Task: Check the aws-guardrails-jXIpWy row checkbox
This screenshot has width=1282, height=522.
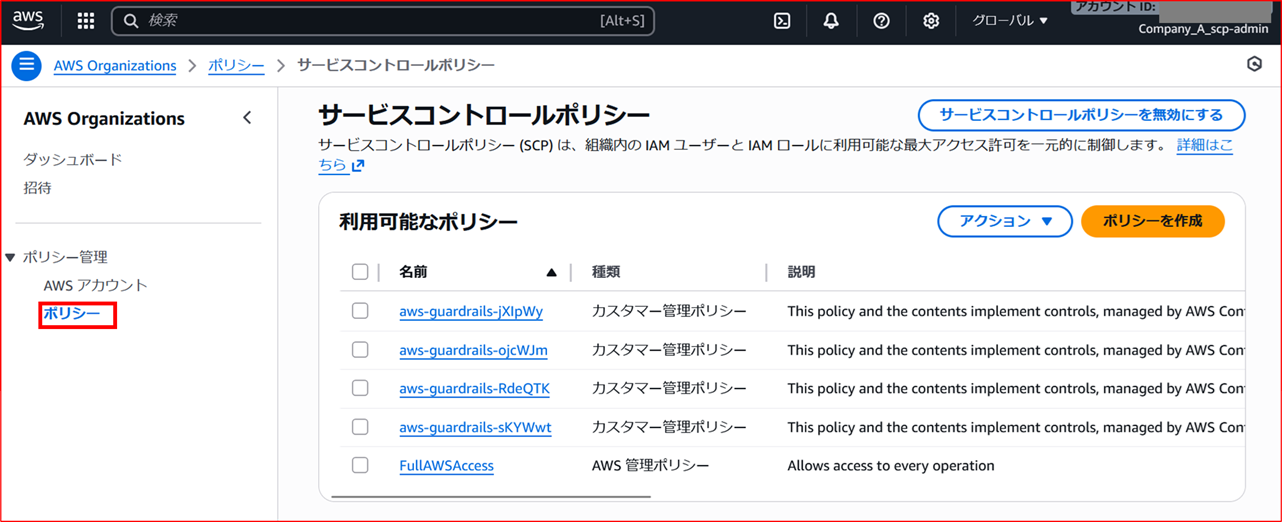Action: point(360,311)
